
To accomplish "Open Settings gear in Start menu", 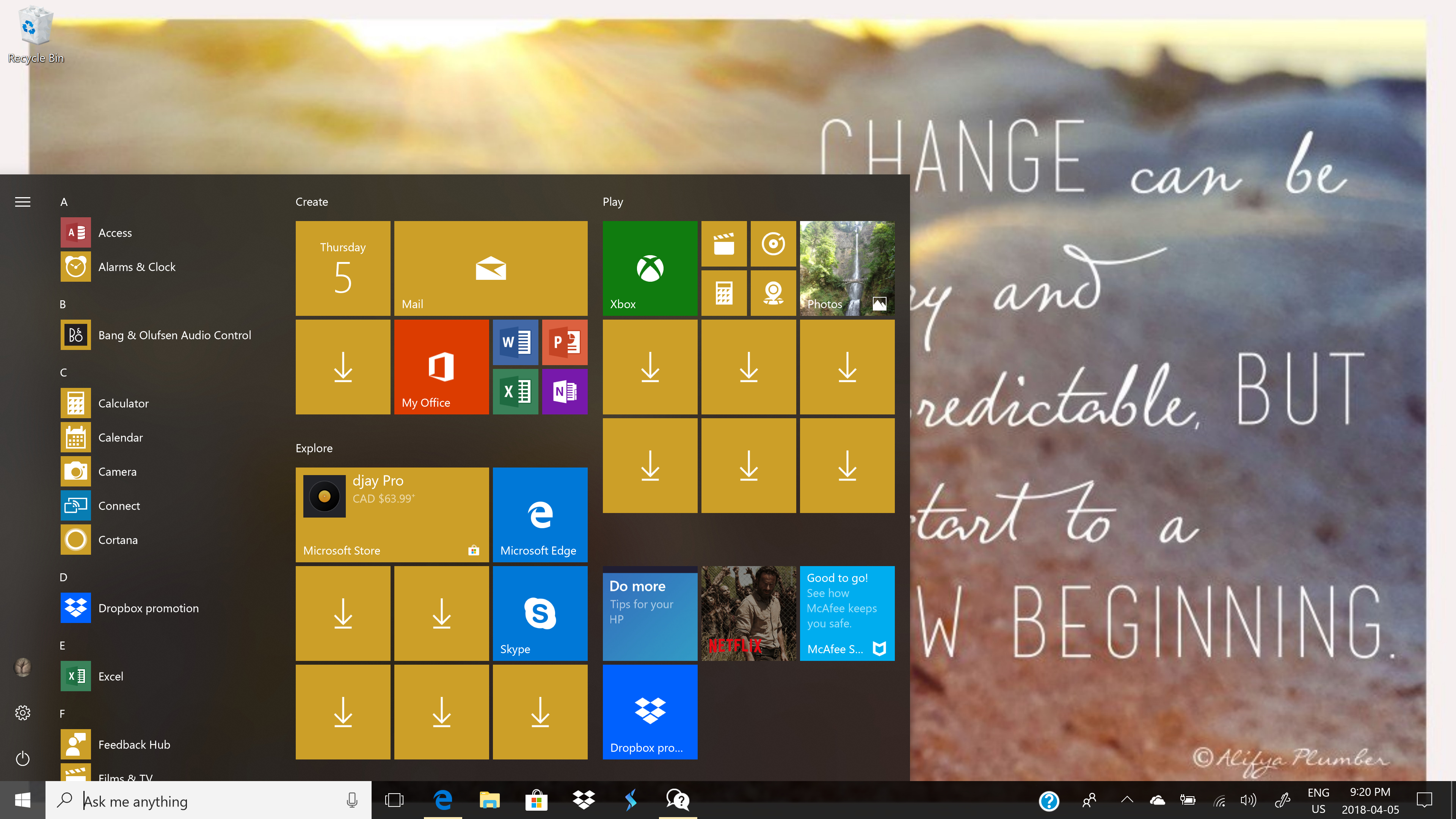I will click(23, 713).
